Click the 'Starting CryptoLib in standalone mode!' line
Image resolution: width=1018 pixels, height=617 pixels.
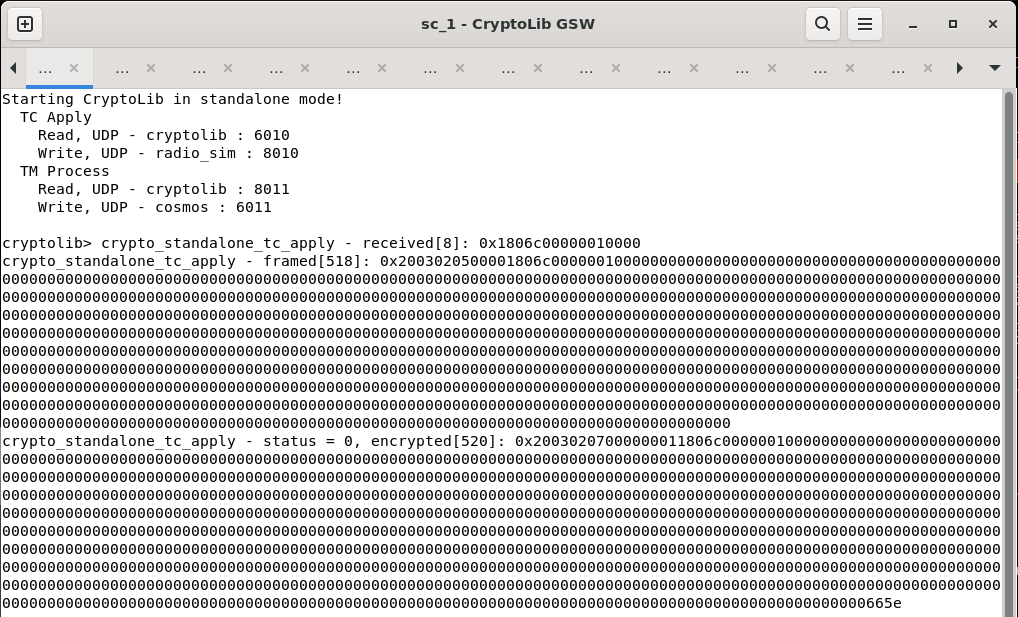click(173, 99)
